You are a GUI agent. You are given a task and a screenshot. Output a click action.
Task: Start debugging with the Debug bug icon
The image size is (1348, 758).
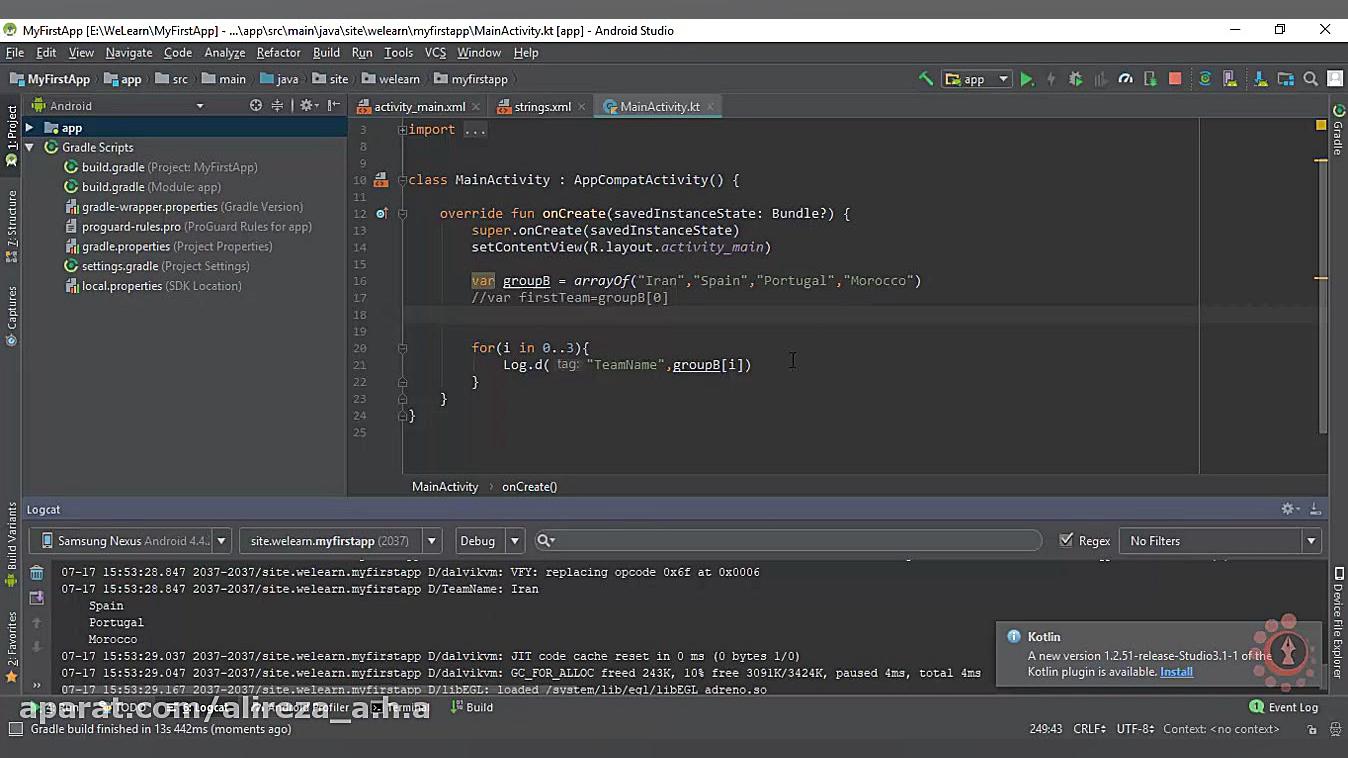pyautogui.click(x=1076, y=79)
